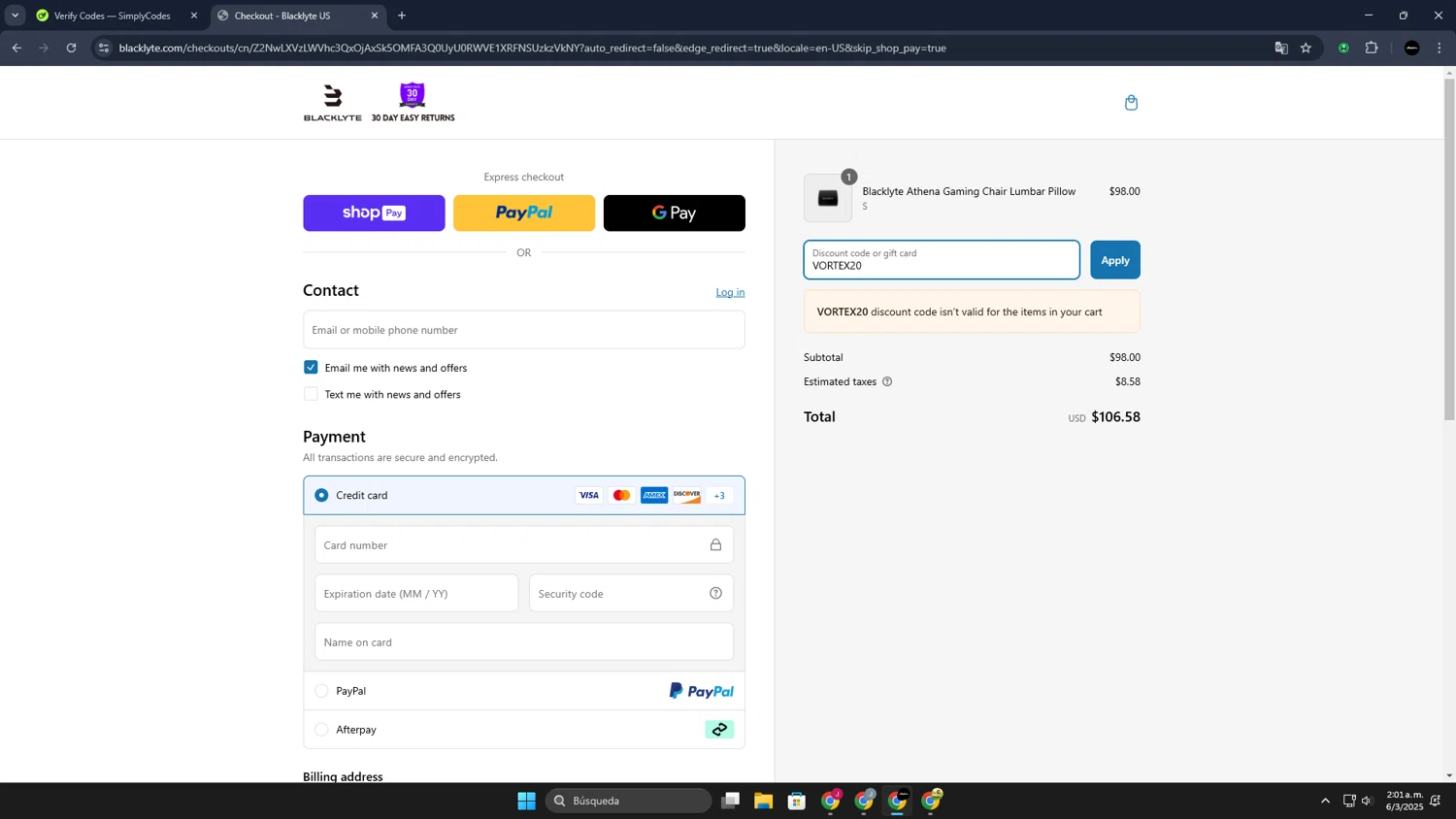Click the card number lock icon
Image resolution: width=1456 pixels, height=819 pixels.
[x=715, y=545]
